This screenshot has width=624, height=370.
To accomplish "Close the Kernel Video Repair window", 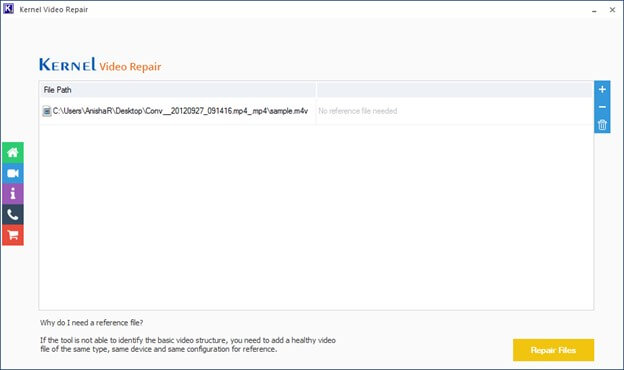I will [612, 10].
